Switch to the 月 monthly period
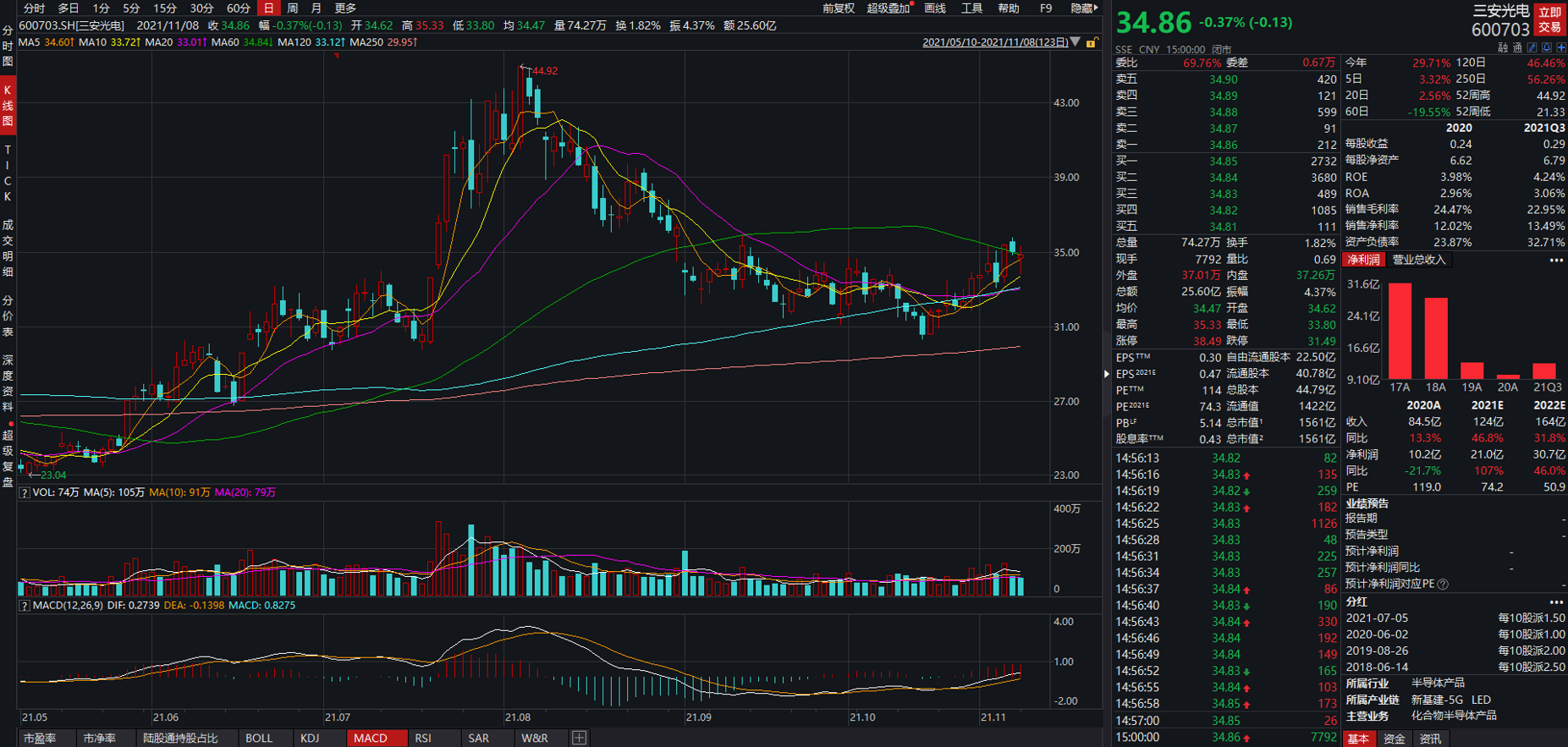 coord(316,8)
